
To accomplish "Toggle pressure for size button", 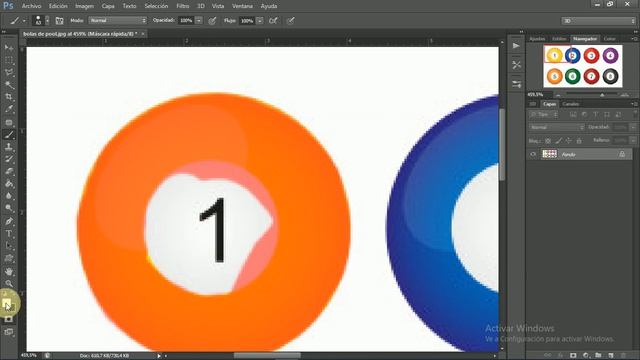I will point(291,20).
